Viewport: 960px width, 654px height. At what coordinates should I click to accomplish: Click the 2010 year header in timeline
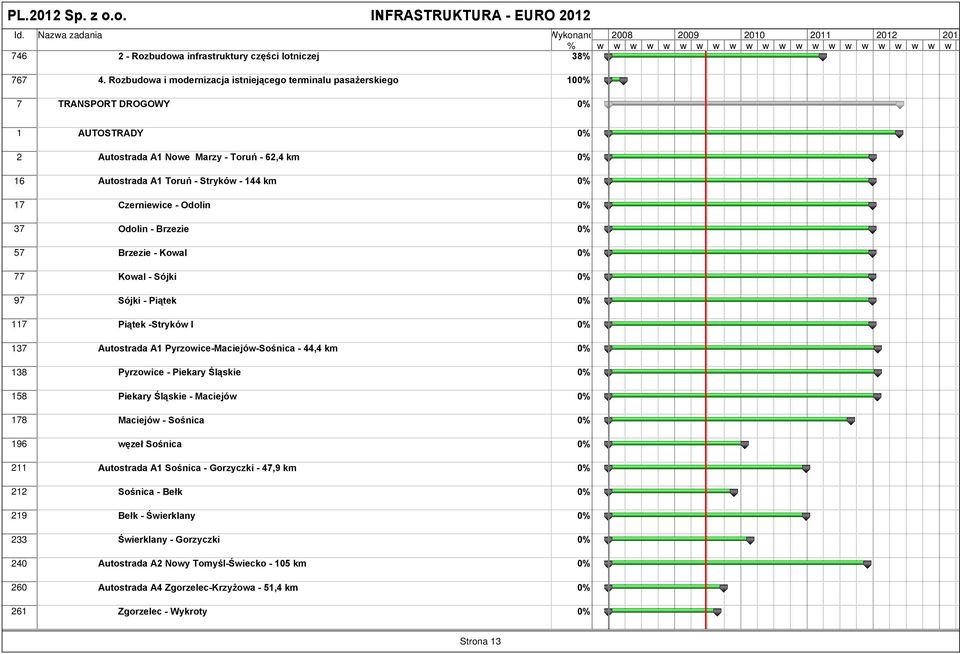coord(754,35)
